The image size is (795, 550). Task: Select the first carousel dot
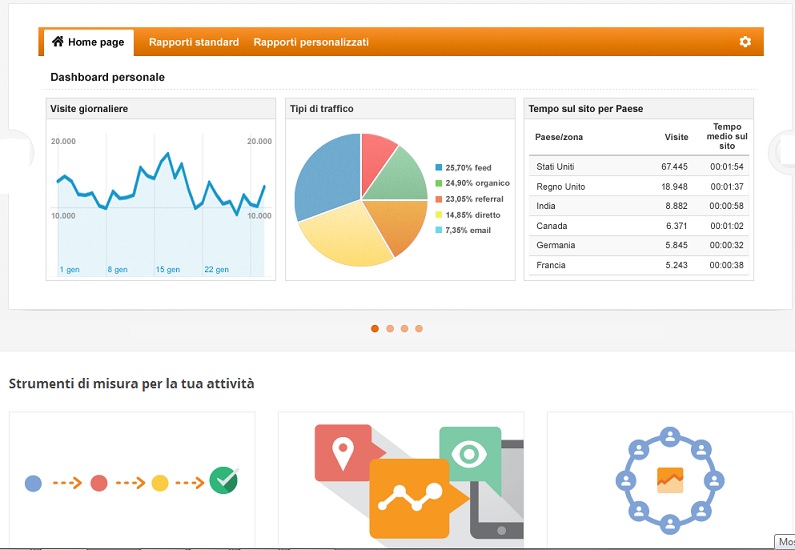[375, 328]
